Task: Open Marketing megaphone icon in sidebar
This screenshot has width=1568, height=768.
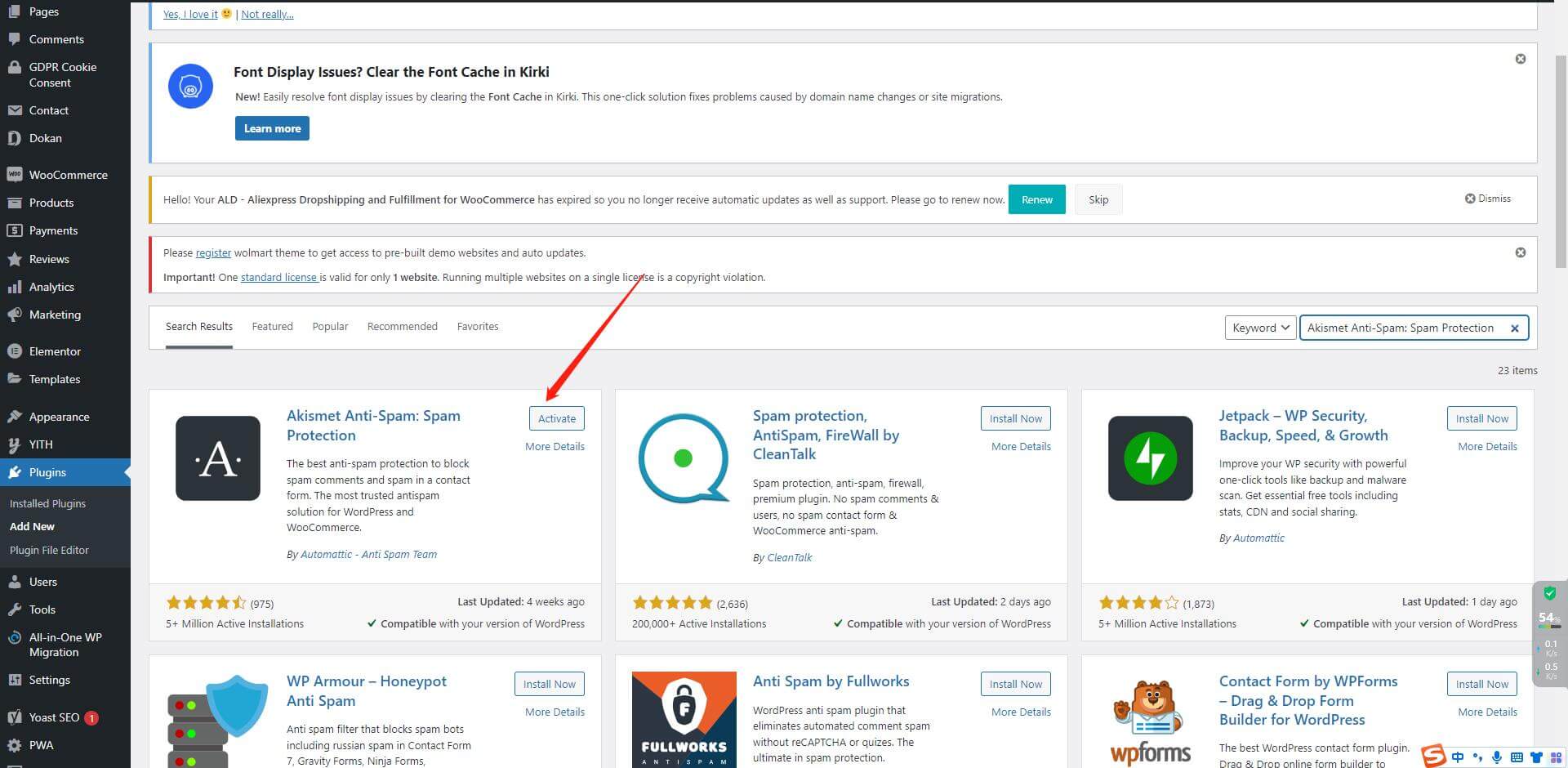Action: coord(14,315)
